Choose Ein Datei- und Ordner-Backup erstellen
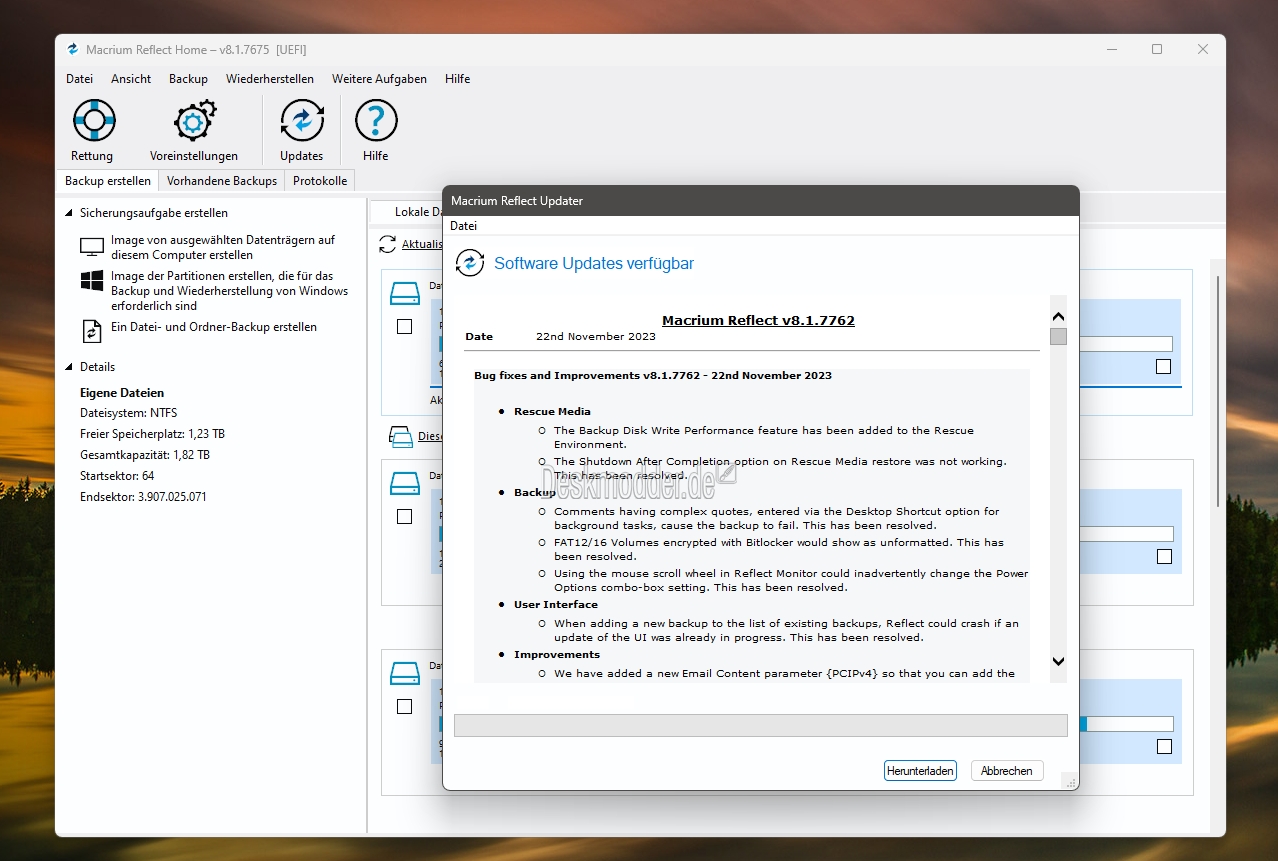 214,327
